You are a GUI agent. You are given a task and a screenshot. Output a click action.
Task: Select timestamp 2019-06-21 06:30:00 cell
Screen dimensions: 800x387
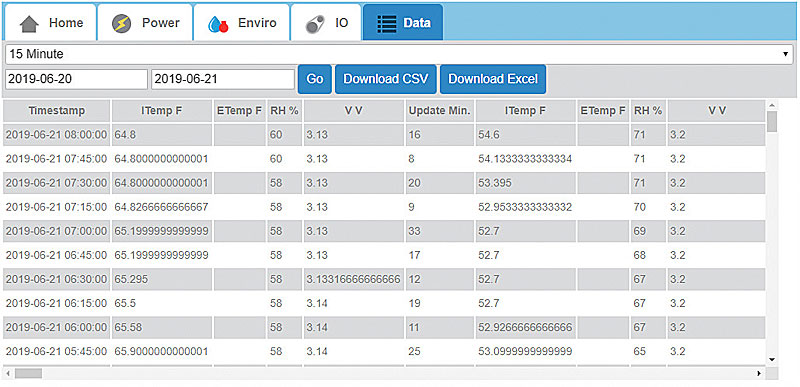[57, 279]
